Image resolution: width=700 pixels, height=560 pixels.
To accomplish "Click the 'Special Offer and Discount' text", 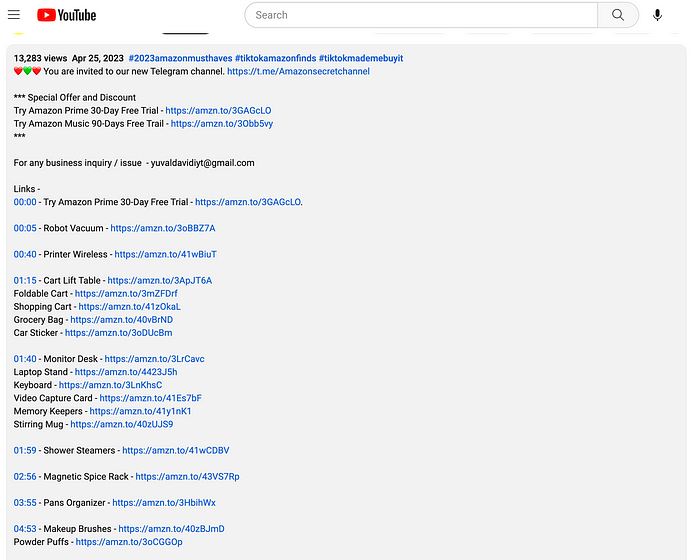I will [82, 97].
